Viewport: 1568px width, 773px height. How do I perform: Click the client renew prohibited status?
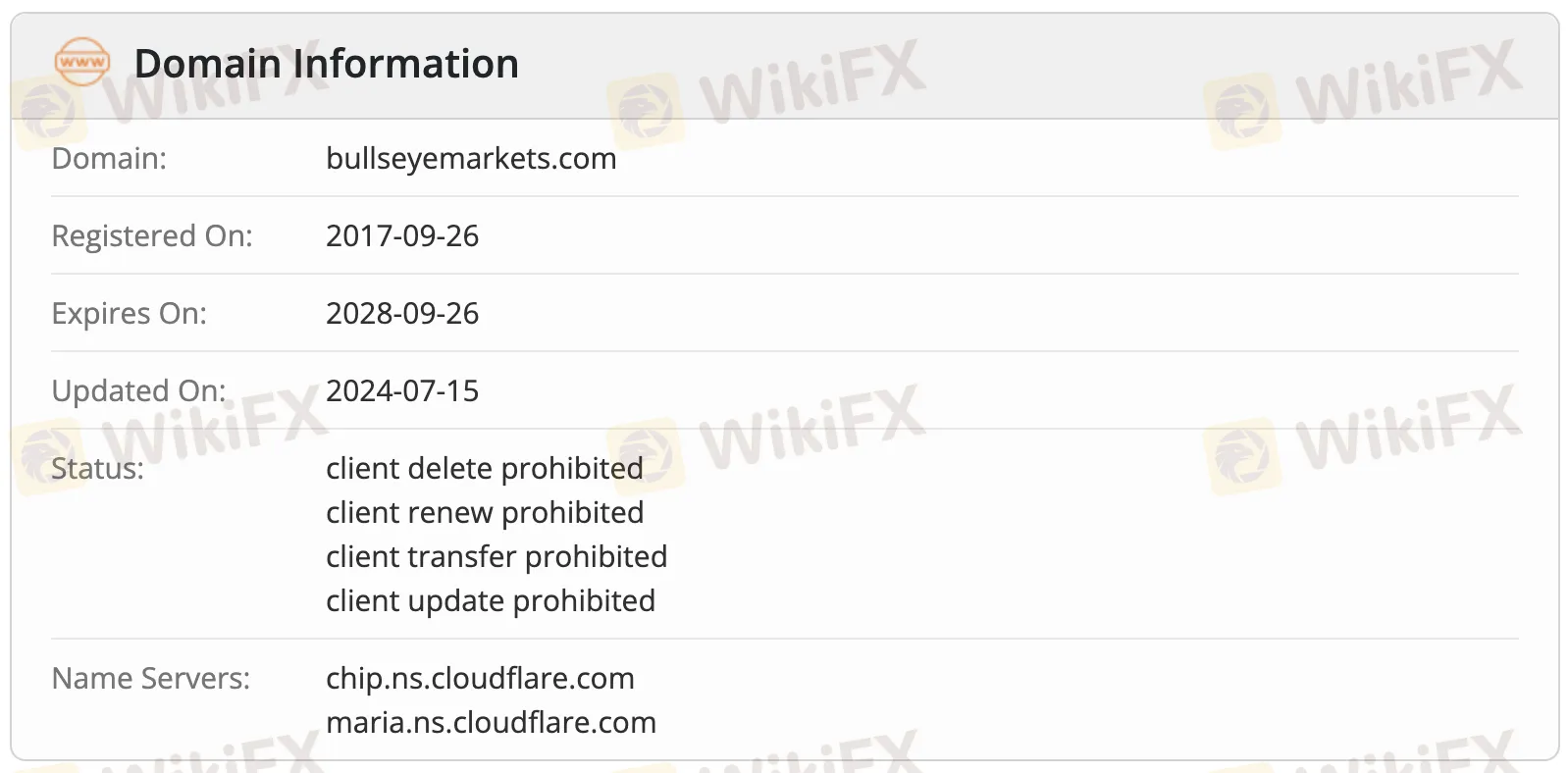[x=485, y=512]
